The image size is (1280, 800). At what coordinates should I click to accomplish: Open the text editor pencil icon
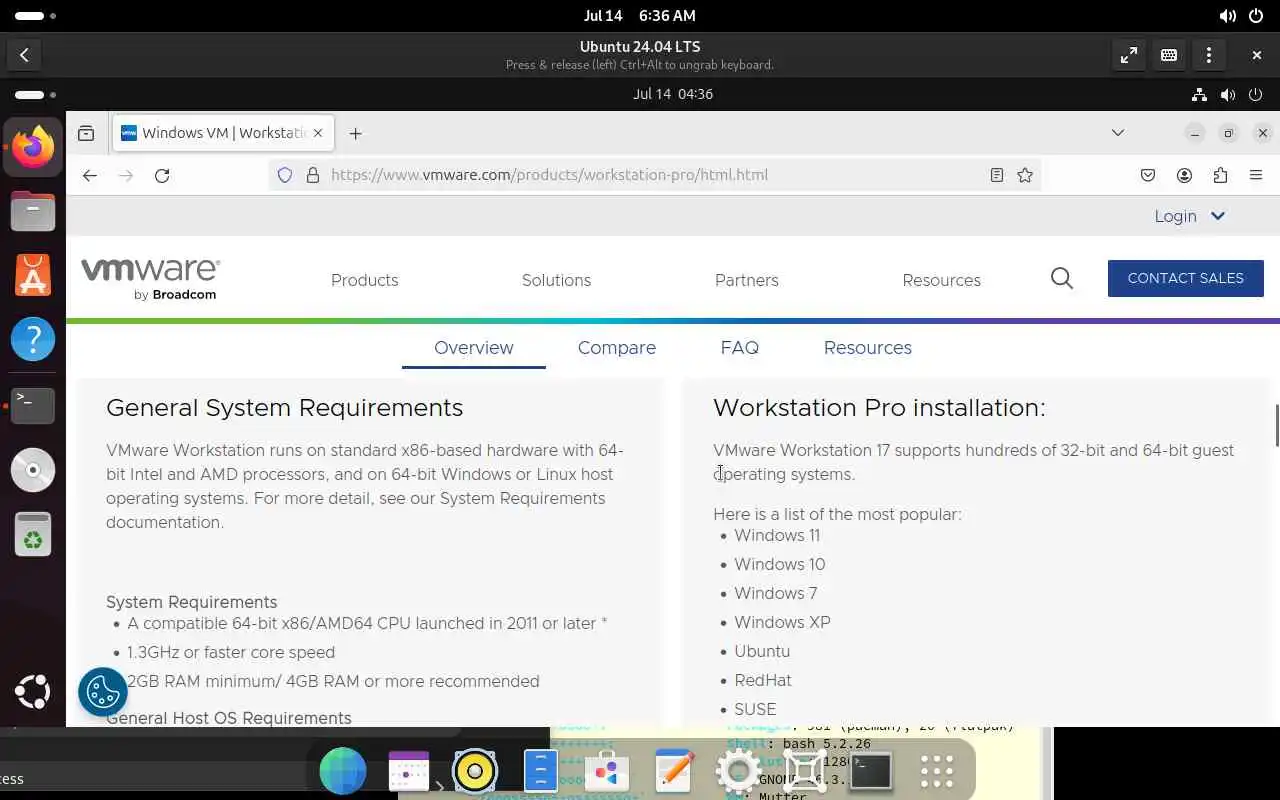673,771
